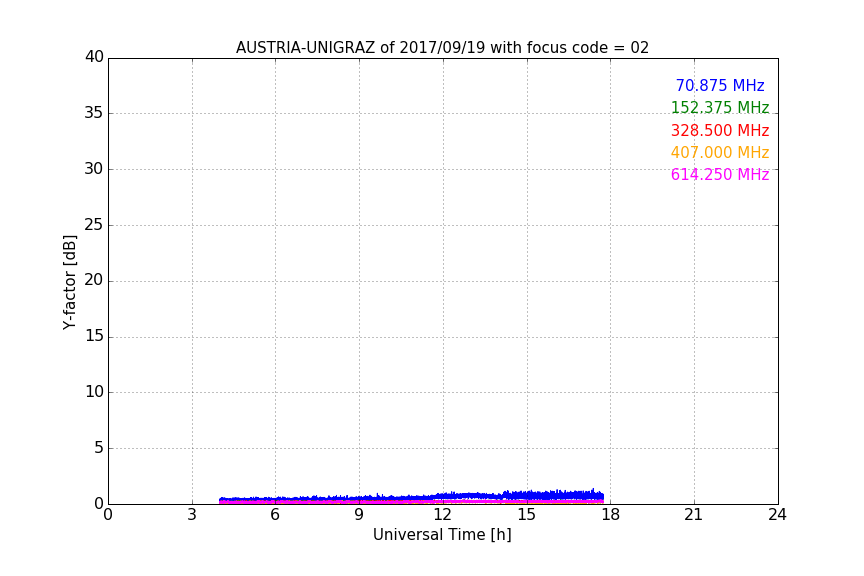Click the Y-factor [dB] axis label

pyautogui.click(x=69, y=282)
